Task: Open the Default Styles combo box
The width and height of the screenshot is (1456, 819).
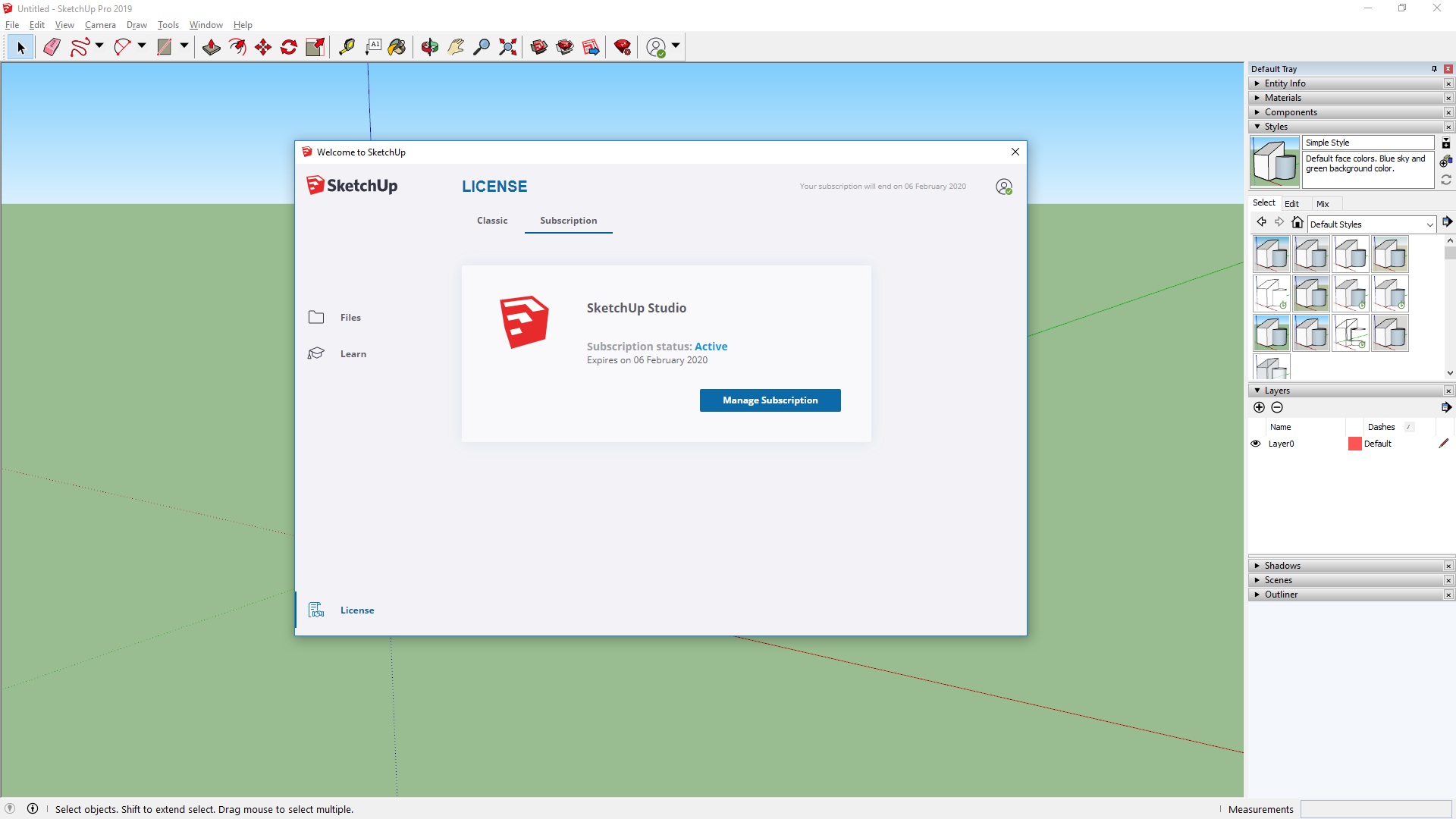Action: (x=1372, y=224)
